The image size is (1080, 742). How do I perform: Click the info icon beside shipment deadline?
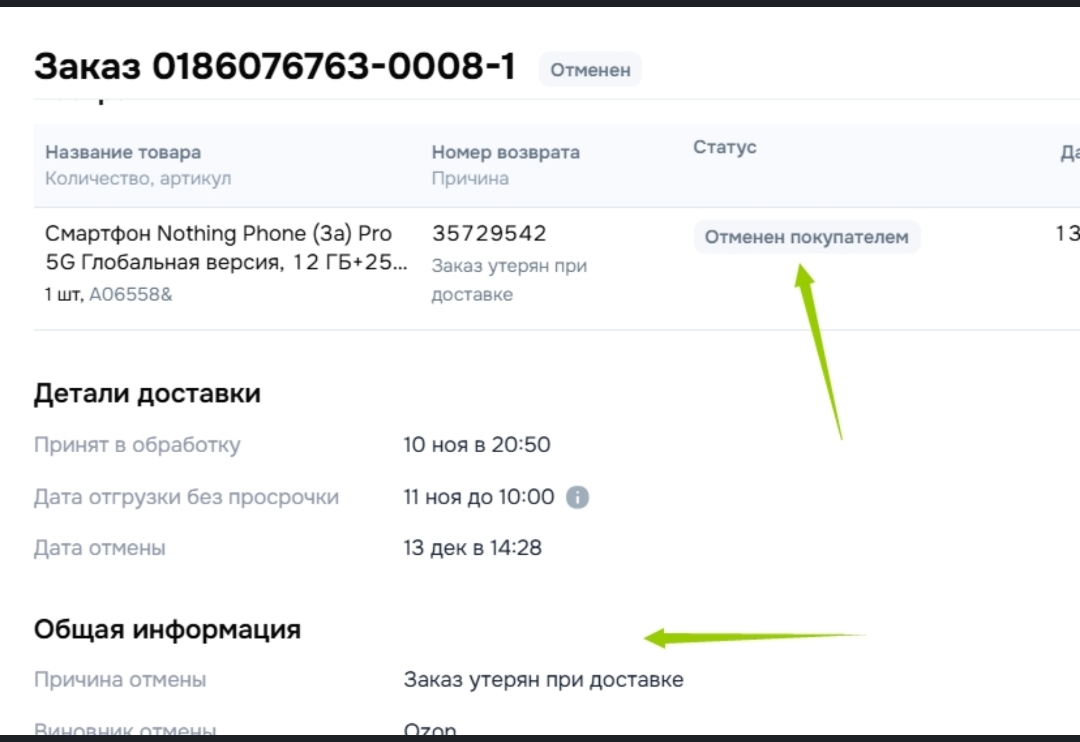[x=577, y=497]
